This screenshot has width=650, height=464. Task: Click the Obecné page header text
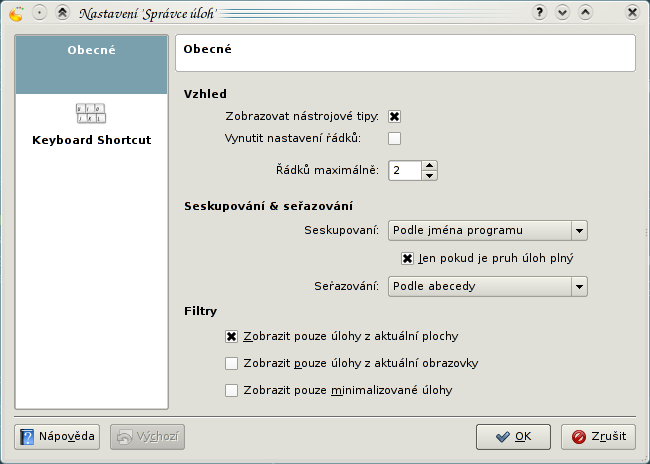207,49
